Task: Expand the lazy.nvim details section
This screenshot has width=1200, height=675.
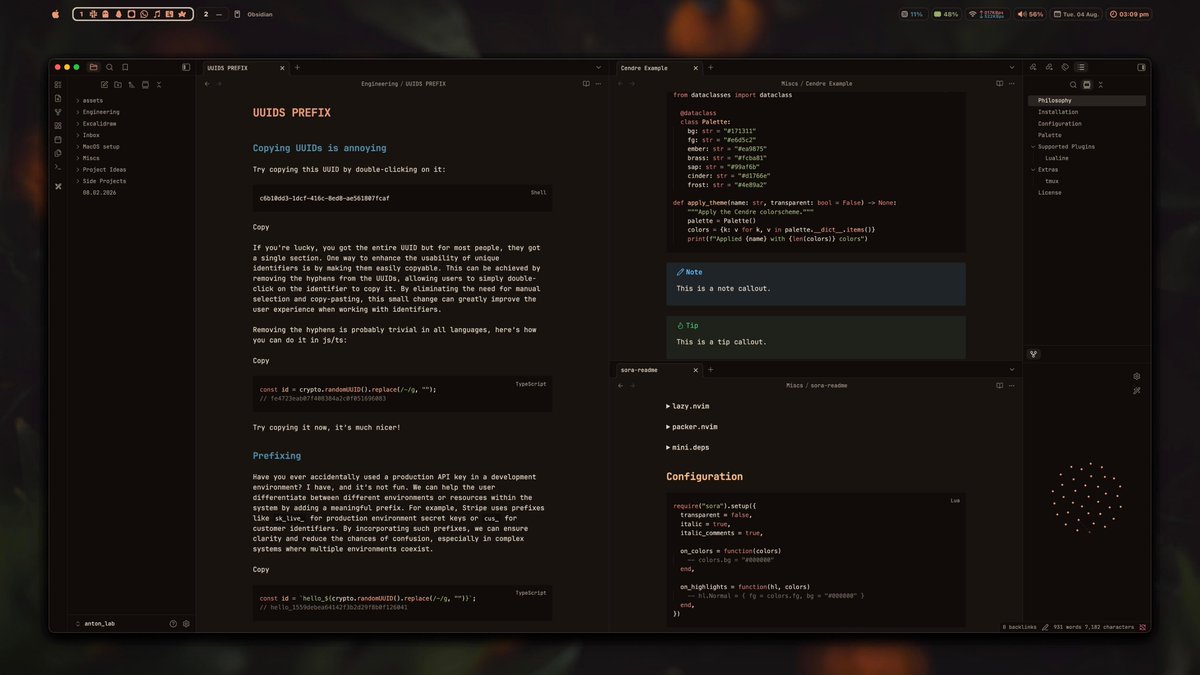Action: (x=686, y=407)
